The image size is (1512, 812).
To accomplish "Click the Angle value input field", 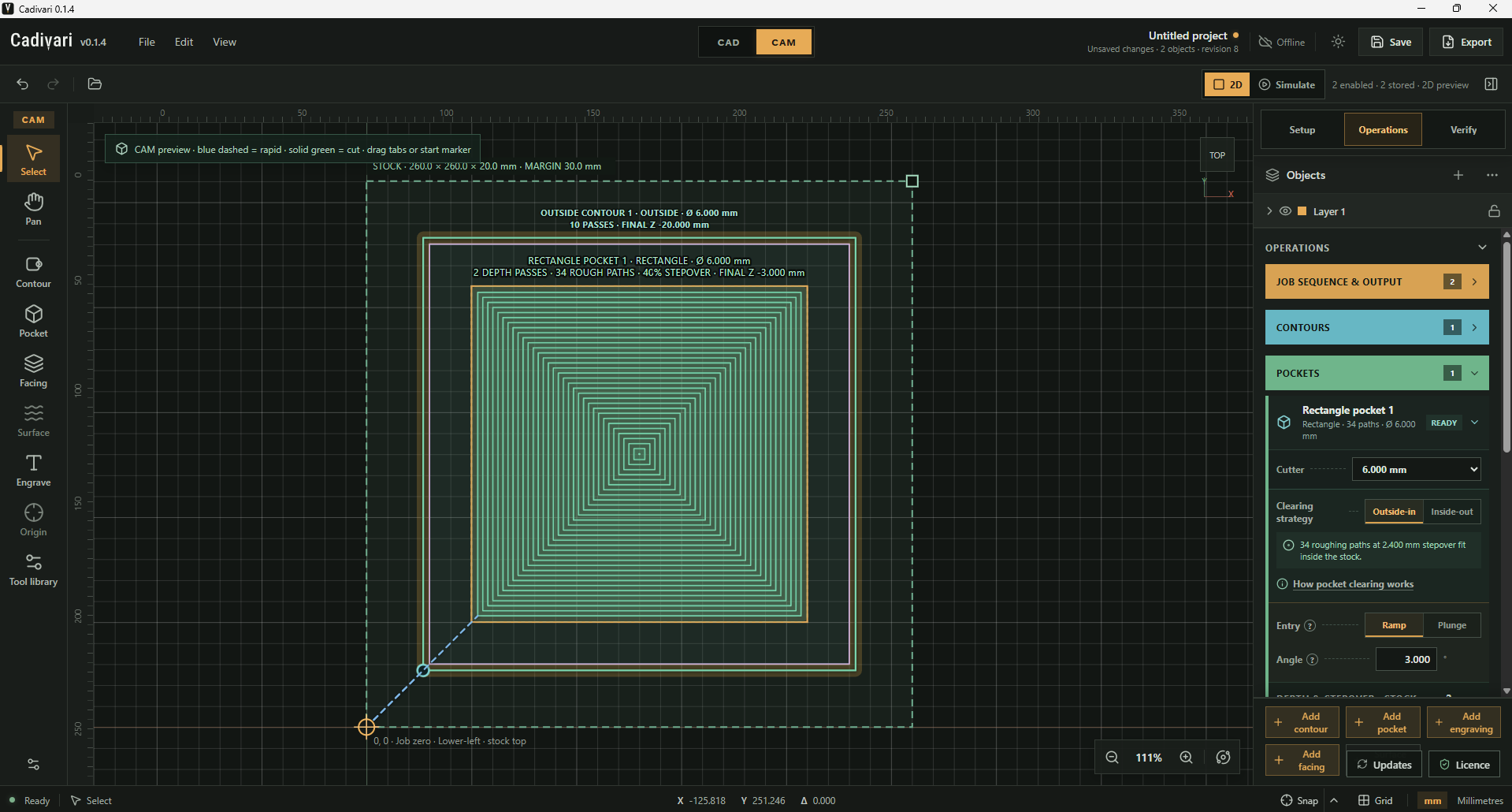I will pos(1406,660).
